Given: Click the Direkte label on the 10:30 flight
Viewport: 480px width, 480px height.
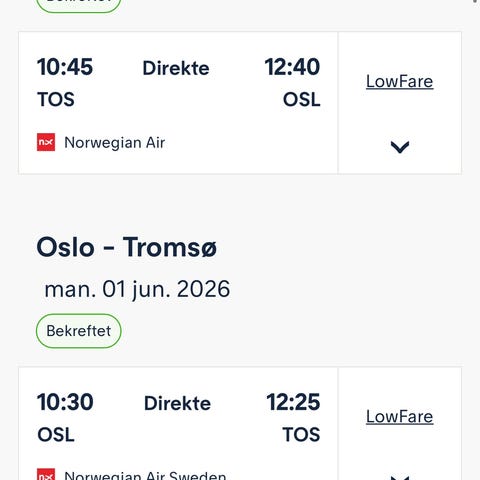Looking at the screenshot, I should tap(177, 403).
